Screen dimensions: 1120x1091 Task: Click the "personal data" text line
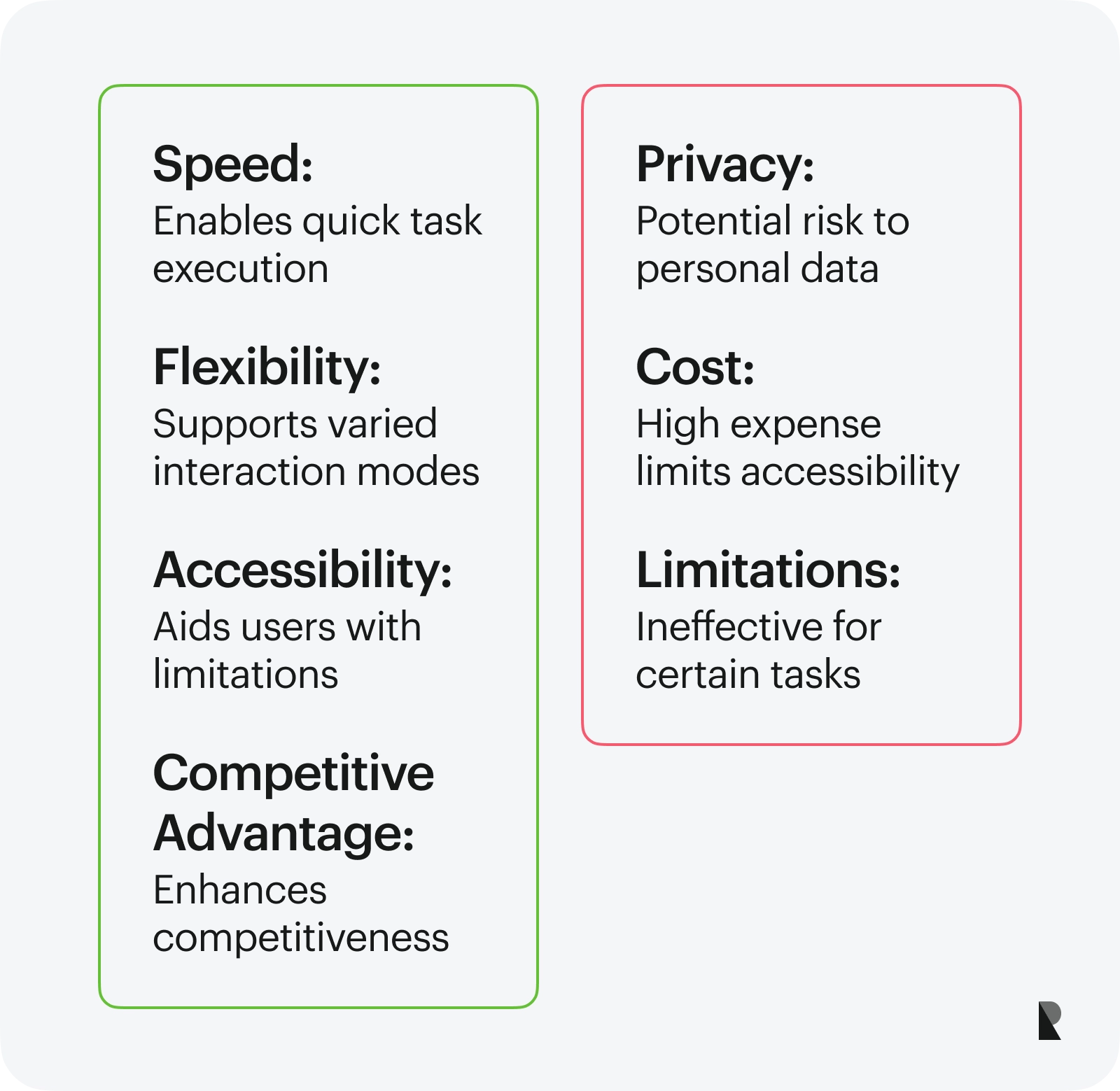point(757,269)
